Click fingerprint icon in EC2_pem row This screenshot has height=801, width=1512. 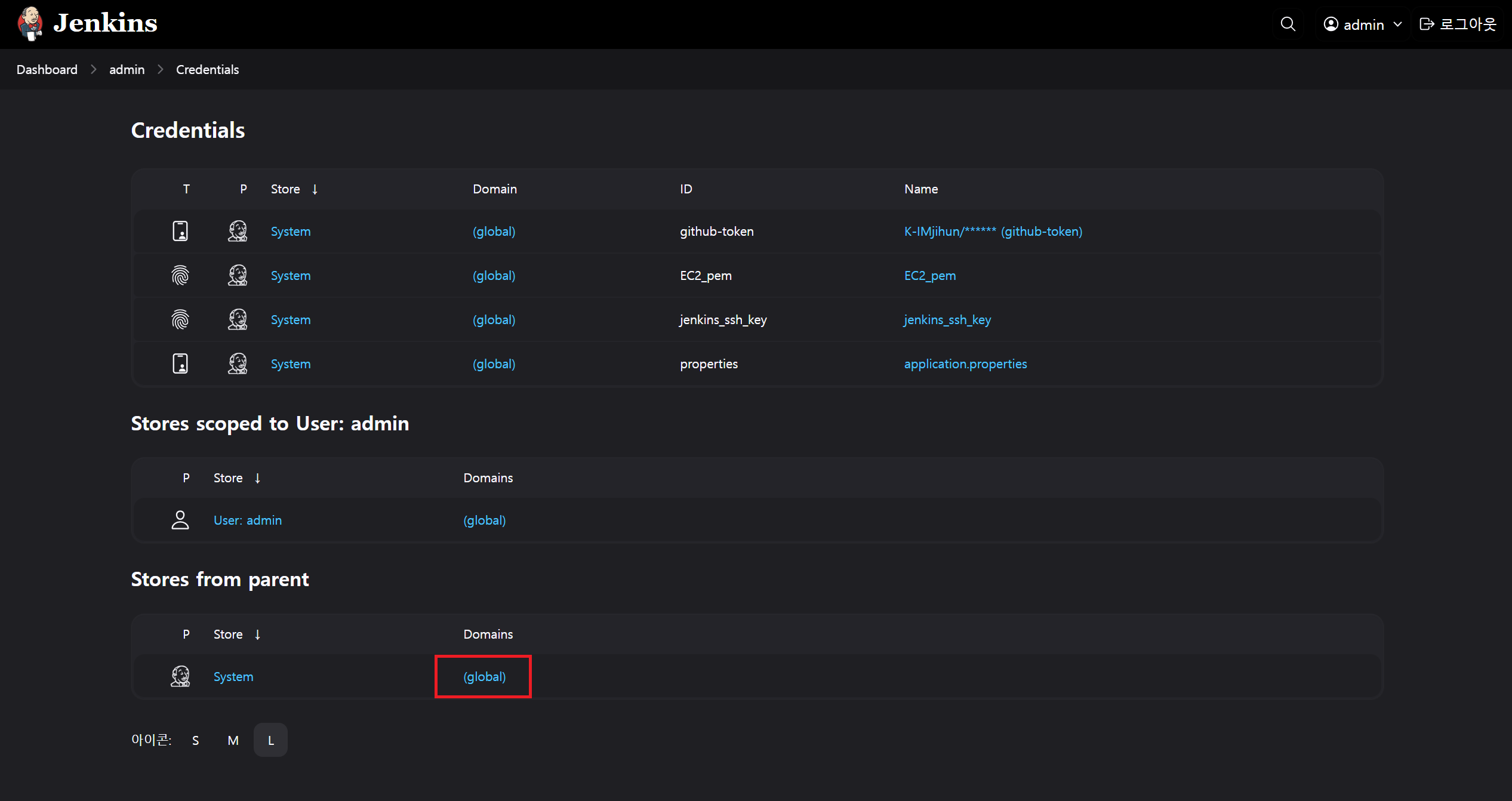[180, 275]
